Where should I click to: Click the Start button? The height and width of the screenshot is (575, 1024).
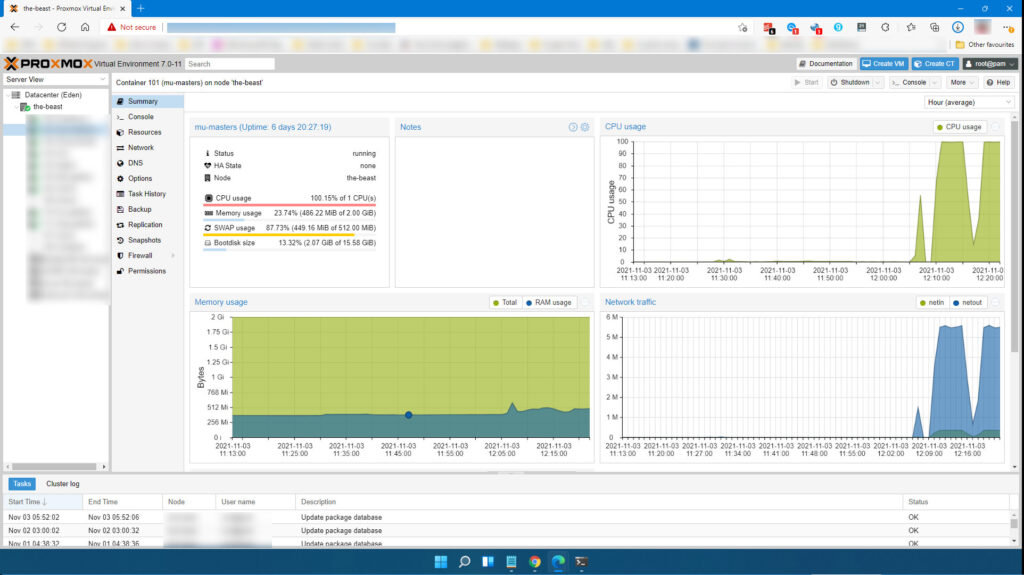(806, 82)
